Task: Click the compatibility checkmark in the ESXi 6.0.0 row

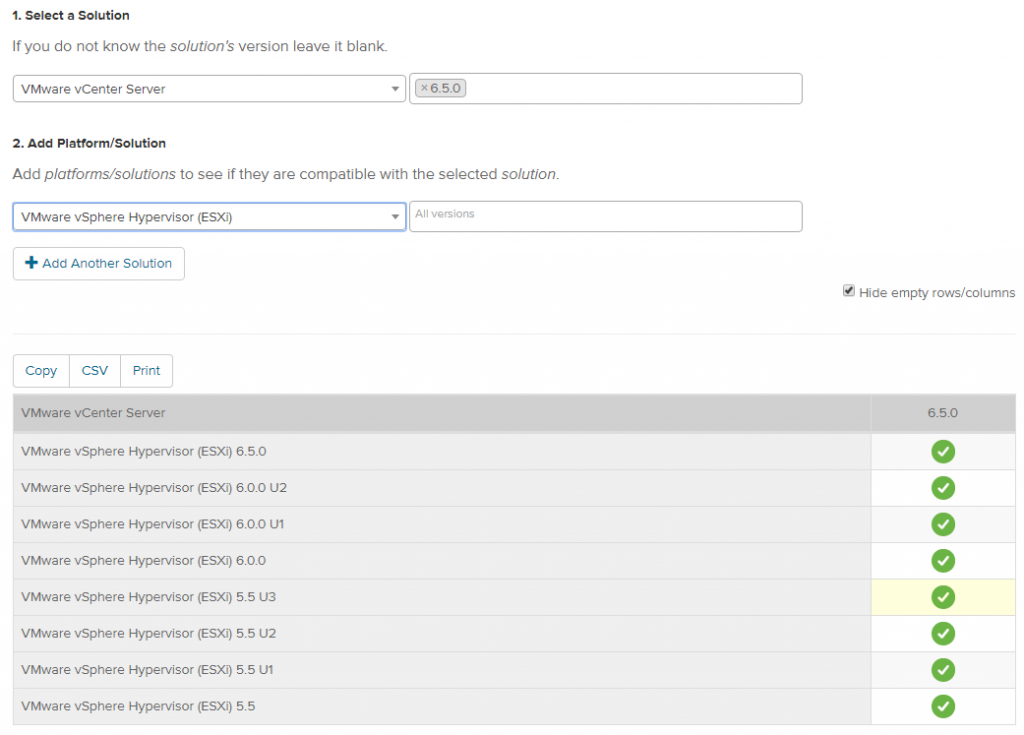Action: tap(942, 560)
